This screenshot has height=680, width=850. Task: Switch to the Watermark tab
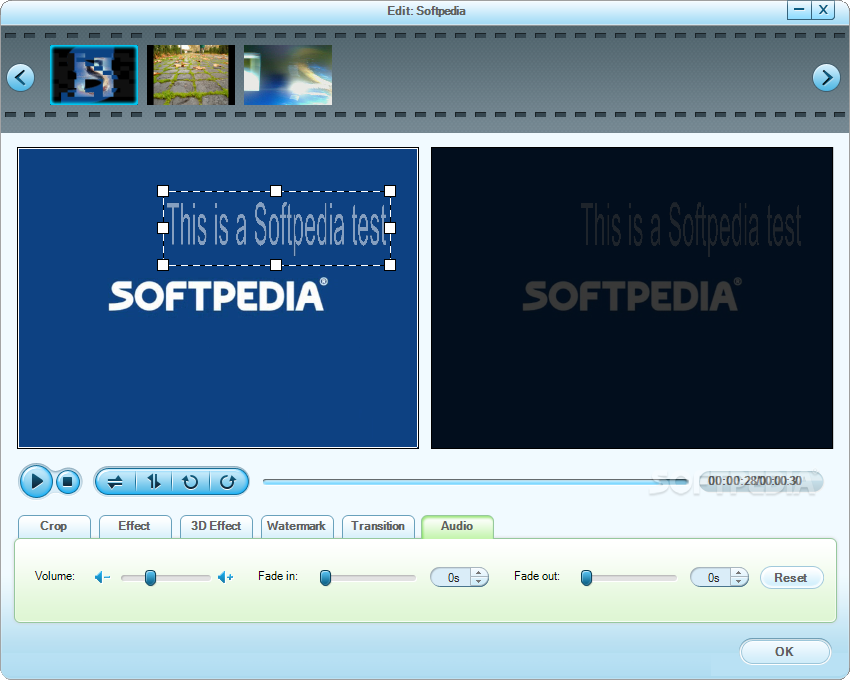[x=297, y=526]
